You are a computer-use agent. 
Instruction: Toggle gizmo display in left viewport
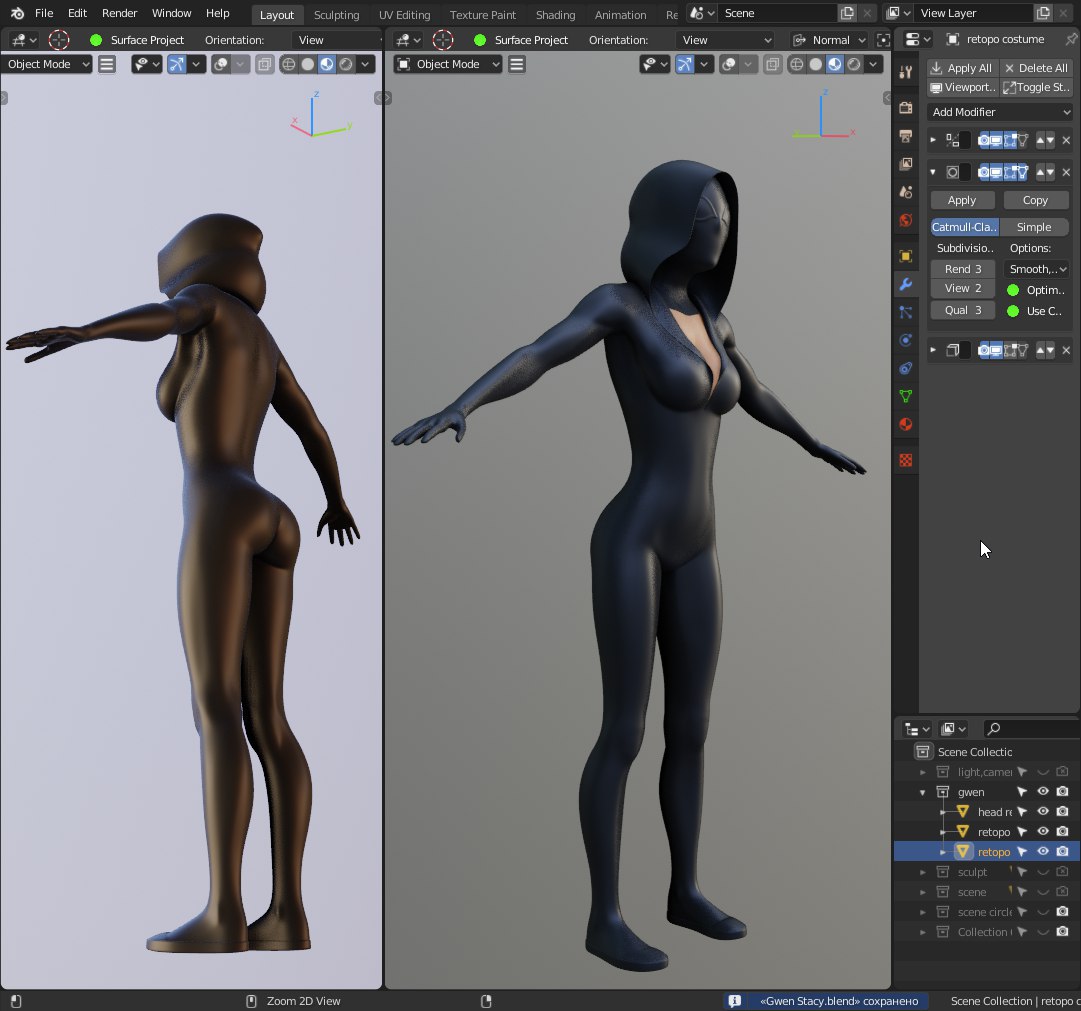click(x=176, y=64)
